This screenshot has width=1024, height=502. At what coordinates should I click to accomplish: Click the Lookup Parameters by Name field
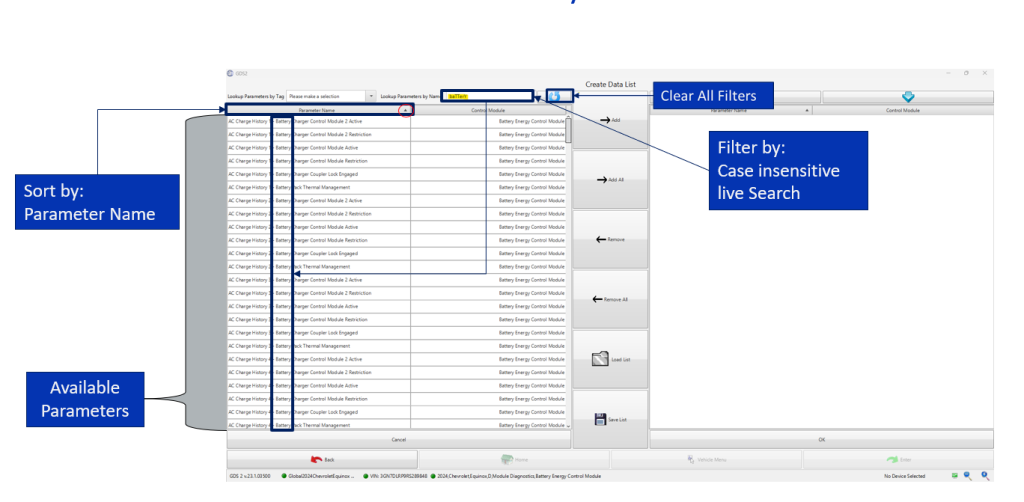pyautogui.click(x=487, y=96)
